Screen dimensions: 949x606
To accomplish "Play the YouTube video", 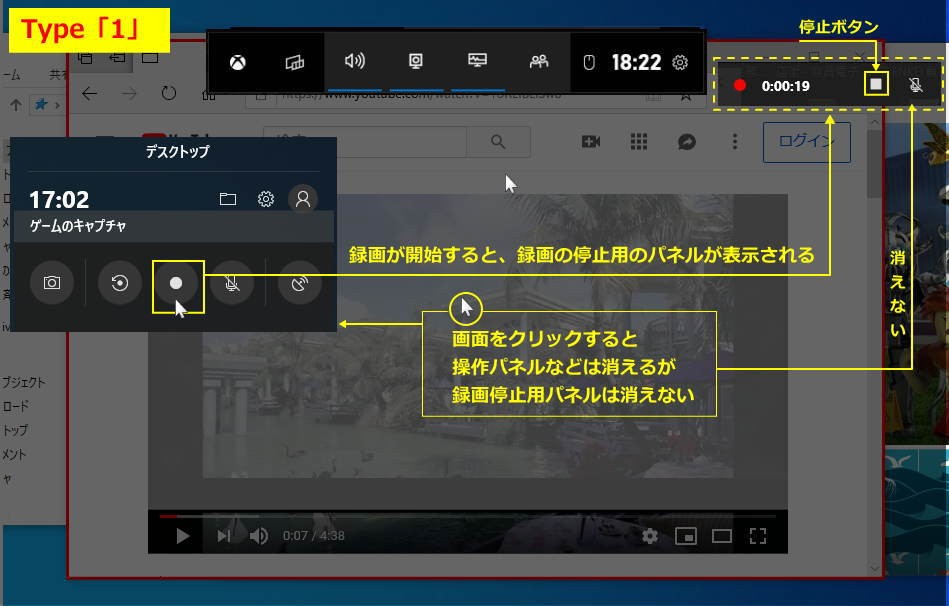I will 182,536.
